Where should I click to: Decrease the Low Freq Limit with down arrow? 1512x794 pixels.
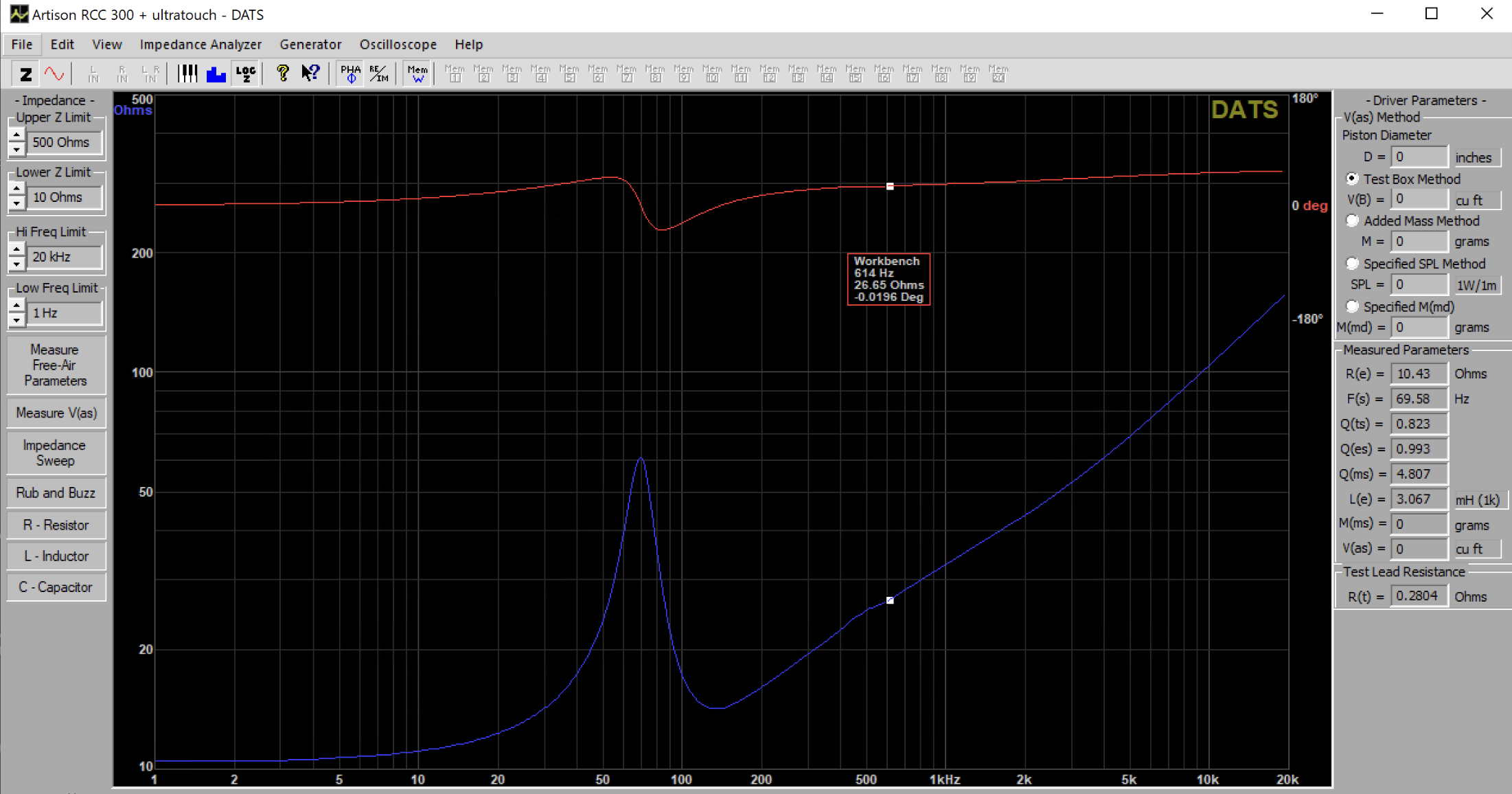16,320
